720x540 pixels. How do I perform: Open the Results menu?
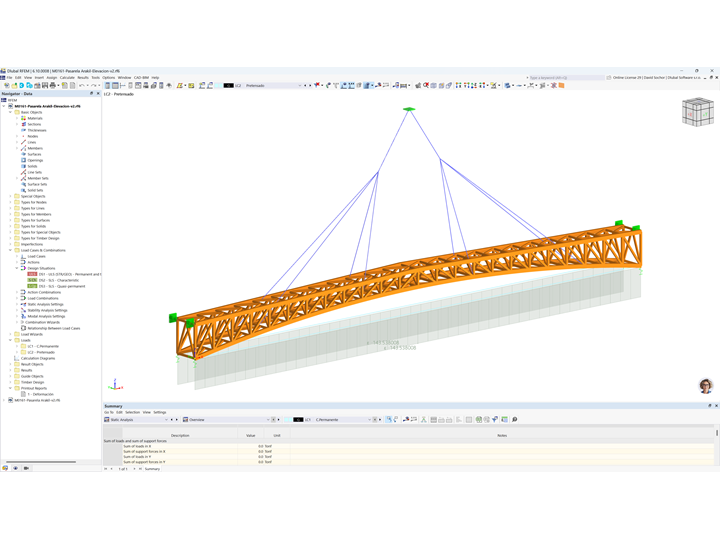83,78
